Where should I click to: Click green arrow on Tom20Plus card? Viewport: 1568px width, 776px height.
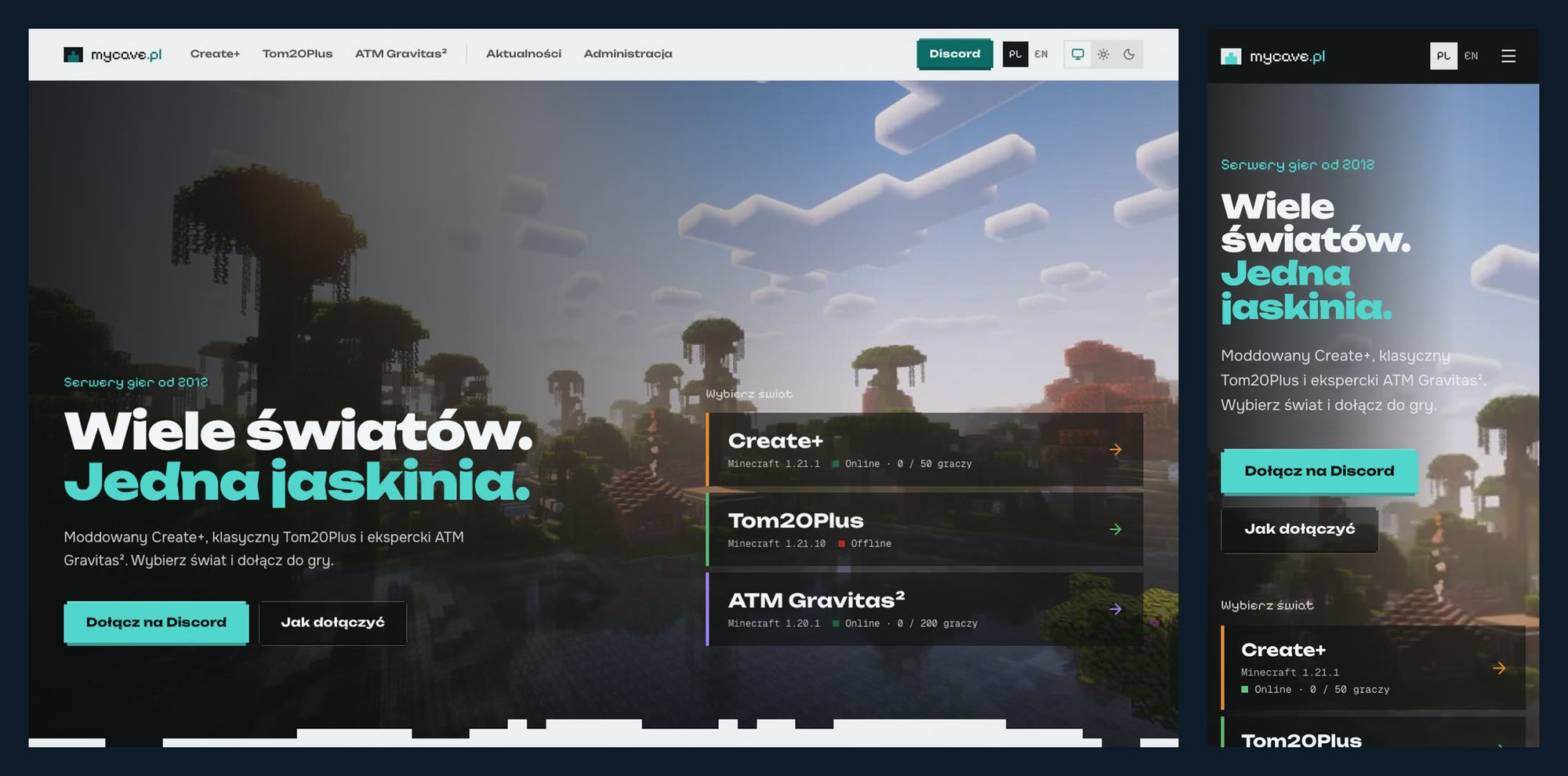[x=1115, y=530]
